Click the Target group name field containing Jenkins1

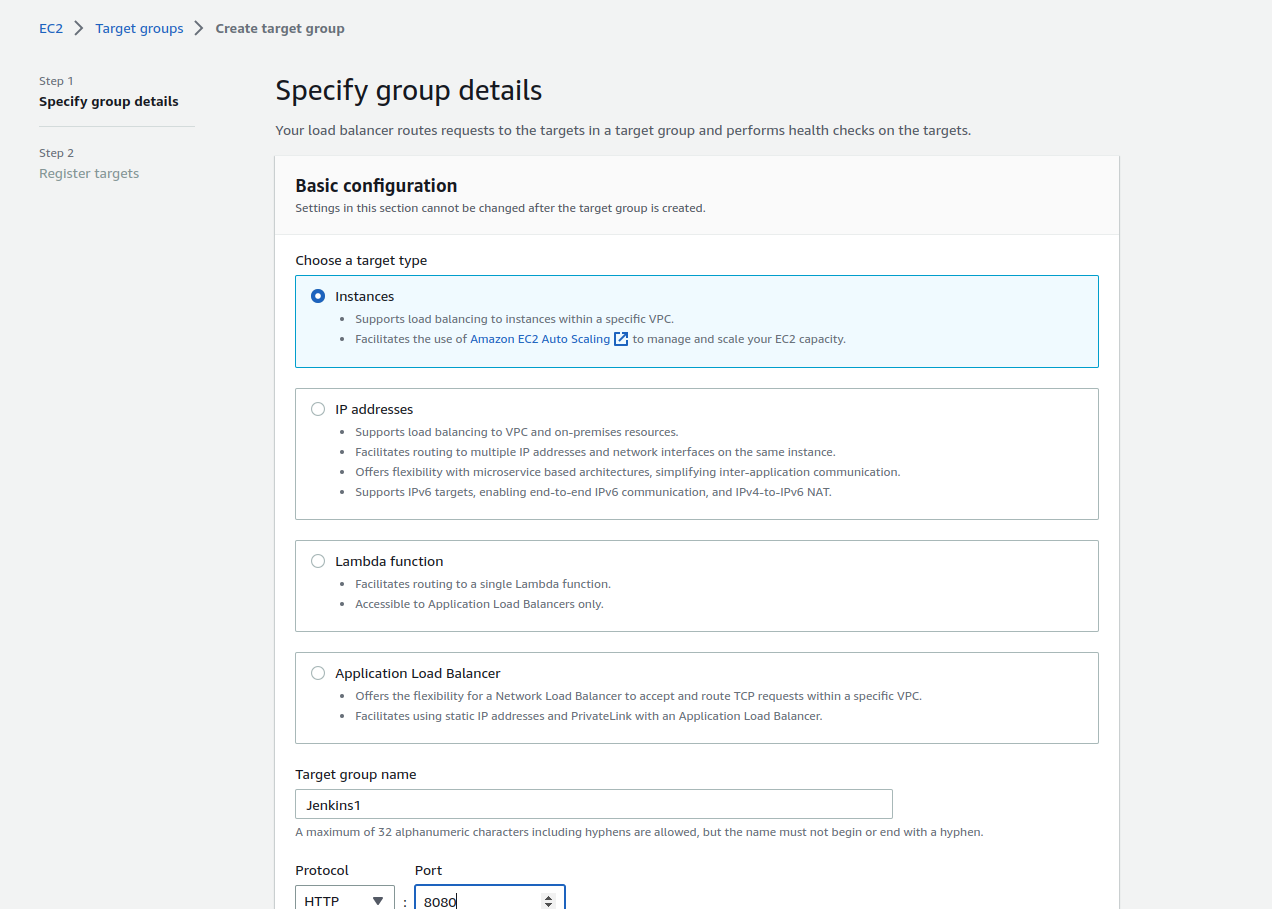click(593, 804)
